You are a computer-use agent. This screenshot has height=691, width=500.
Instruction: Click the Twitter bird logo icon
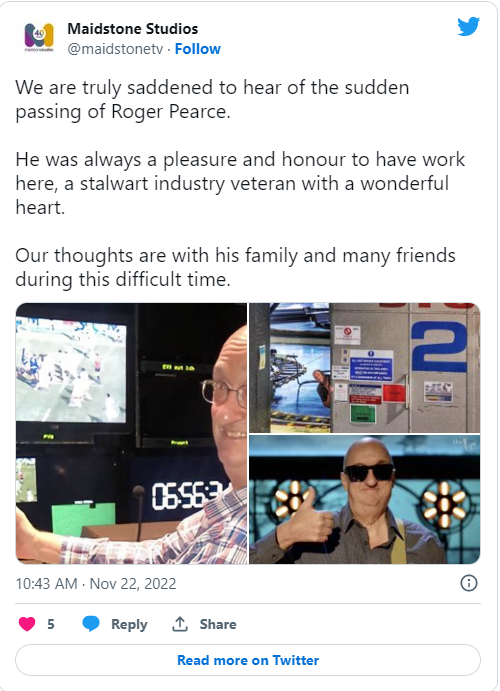click(x=468, y=27)
